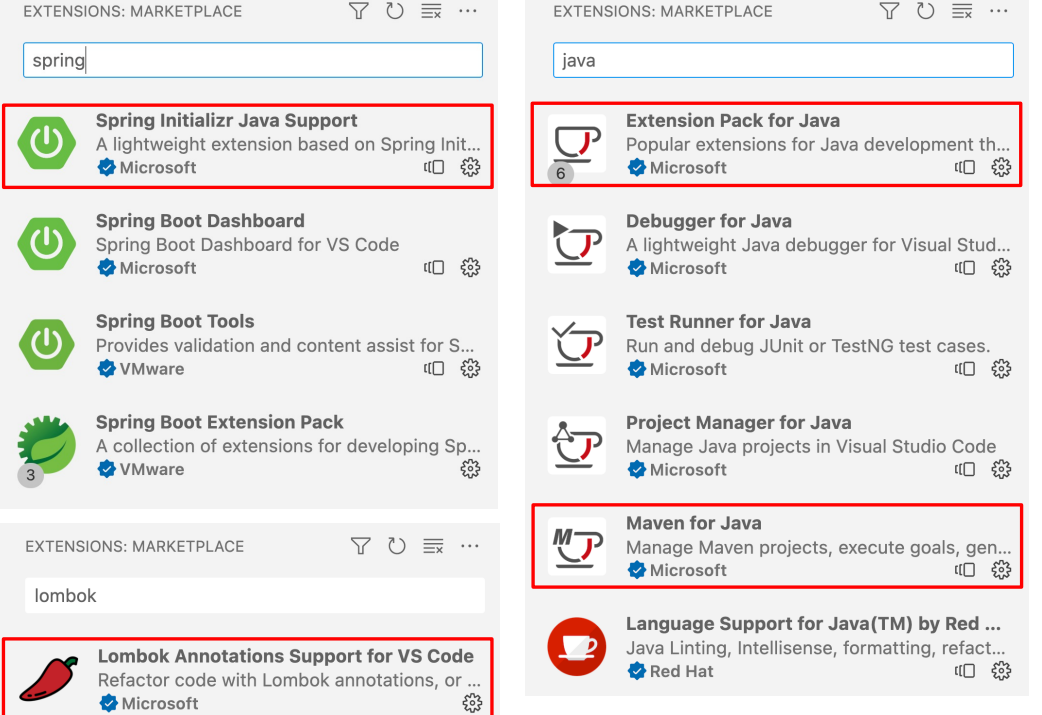Clear search results in lombok panel
Screen dimensions: 1042x715
point(433,546)
